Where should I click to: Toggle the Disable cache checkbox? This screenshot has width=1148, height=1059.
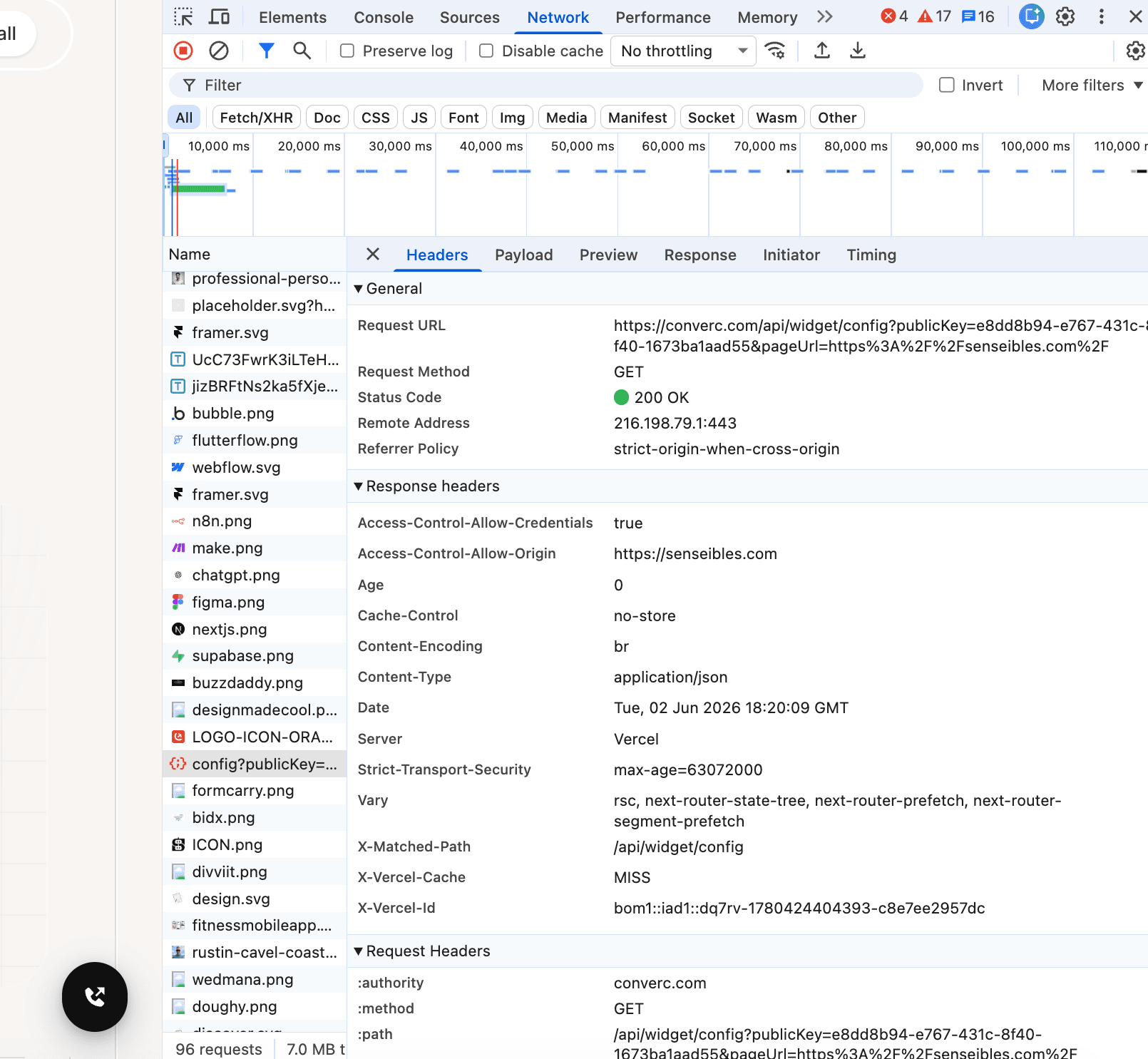click(x=486, y=51)
